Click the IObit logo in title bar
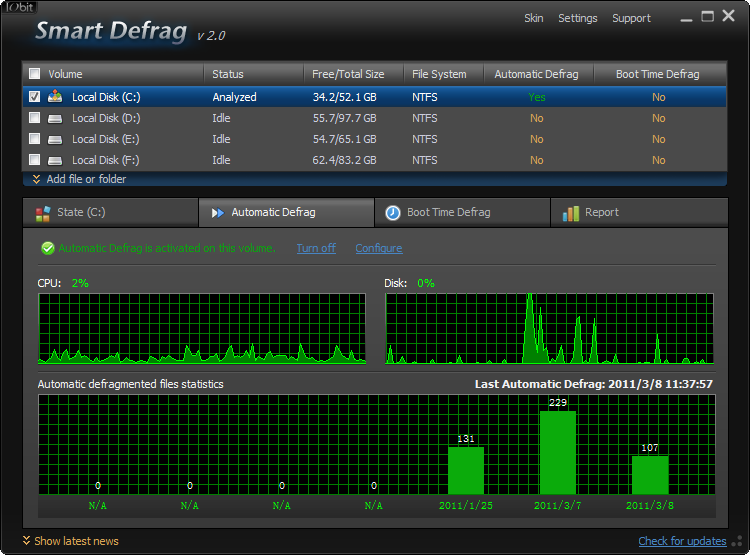Viewport: 750px width, 555px height. [x=20, y=7]
